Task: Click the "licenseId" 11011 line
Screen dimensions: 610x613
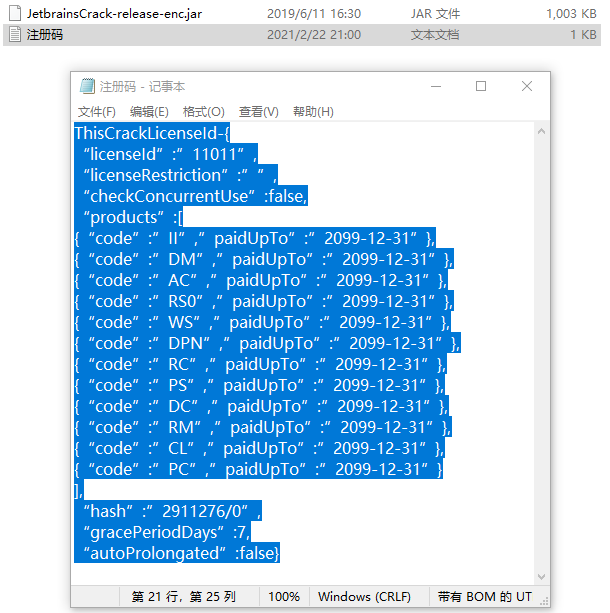Action: click(166, 154)
